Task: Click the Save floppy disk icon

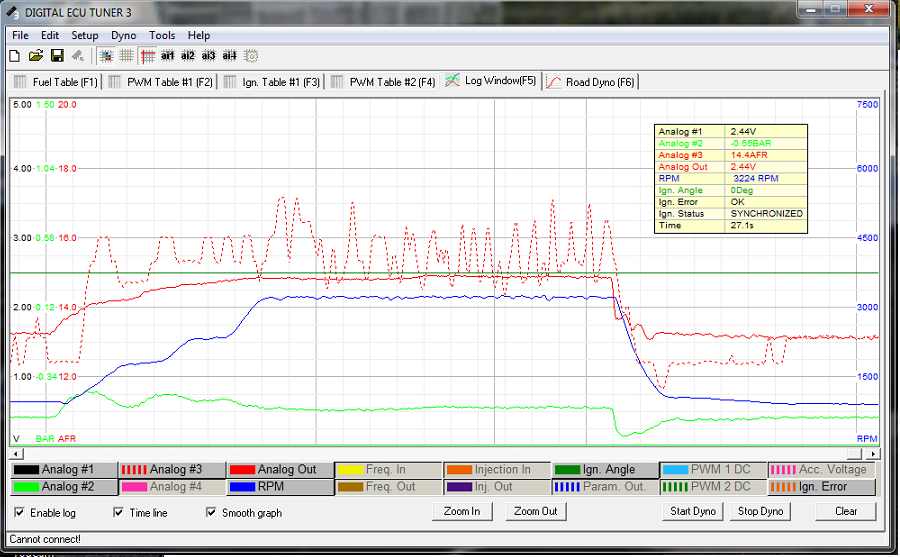Action: coord(57,56)
